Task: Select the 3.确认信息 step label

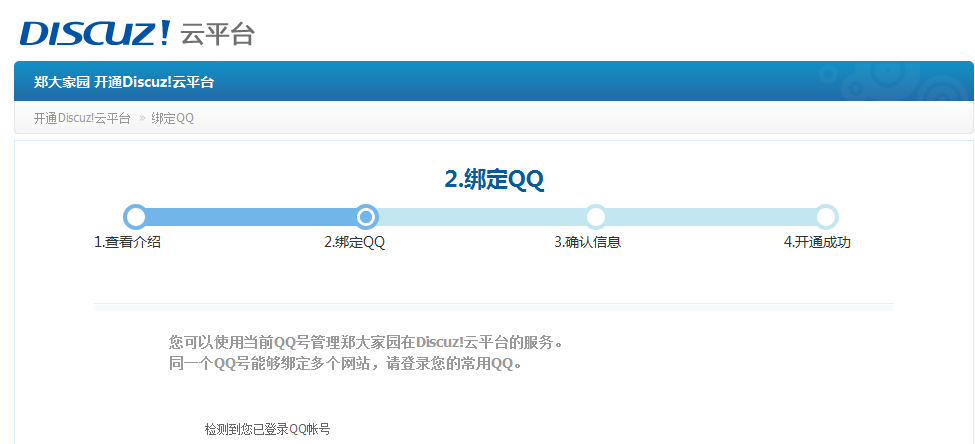Action: 588,243
